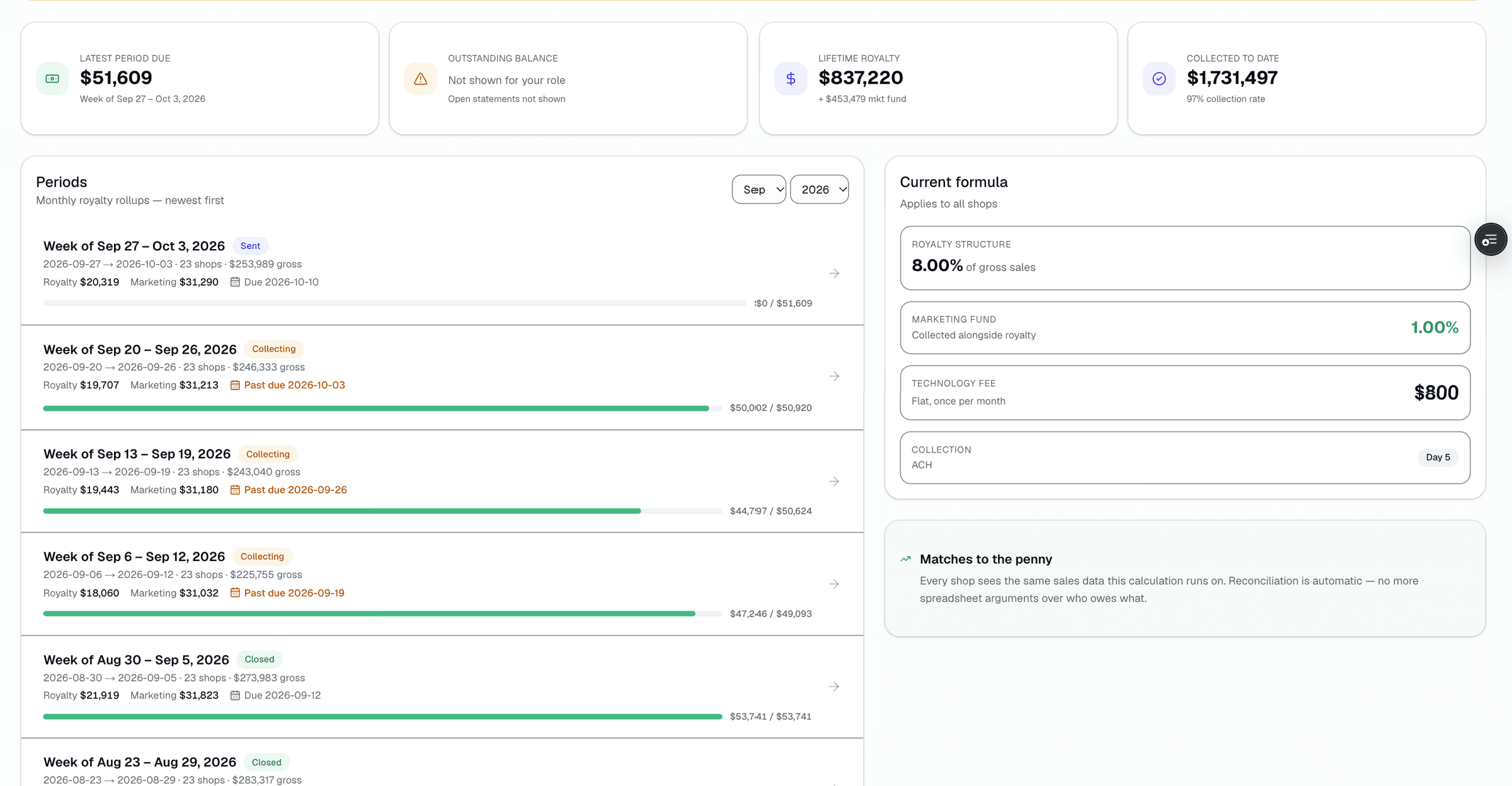Click Closed badge on Week of Aug 30 – Sep 5
This screenshot has height=786, width=1512.
click(x=260, y=659)
